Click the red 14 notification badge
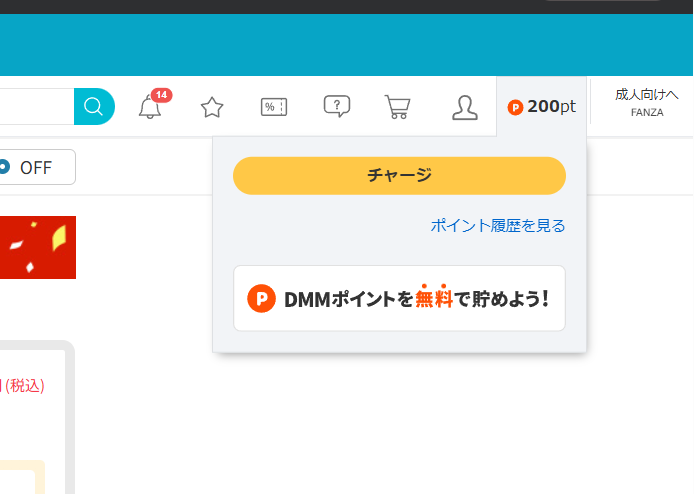Screen dimensions: 694x494 161,95
